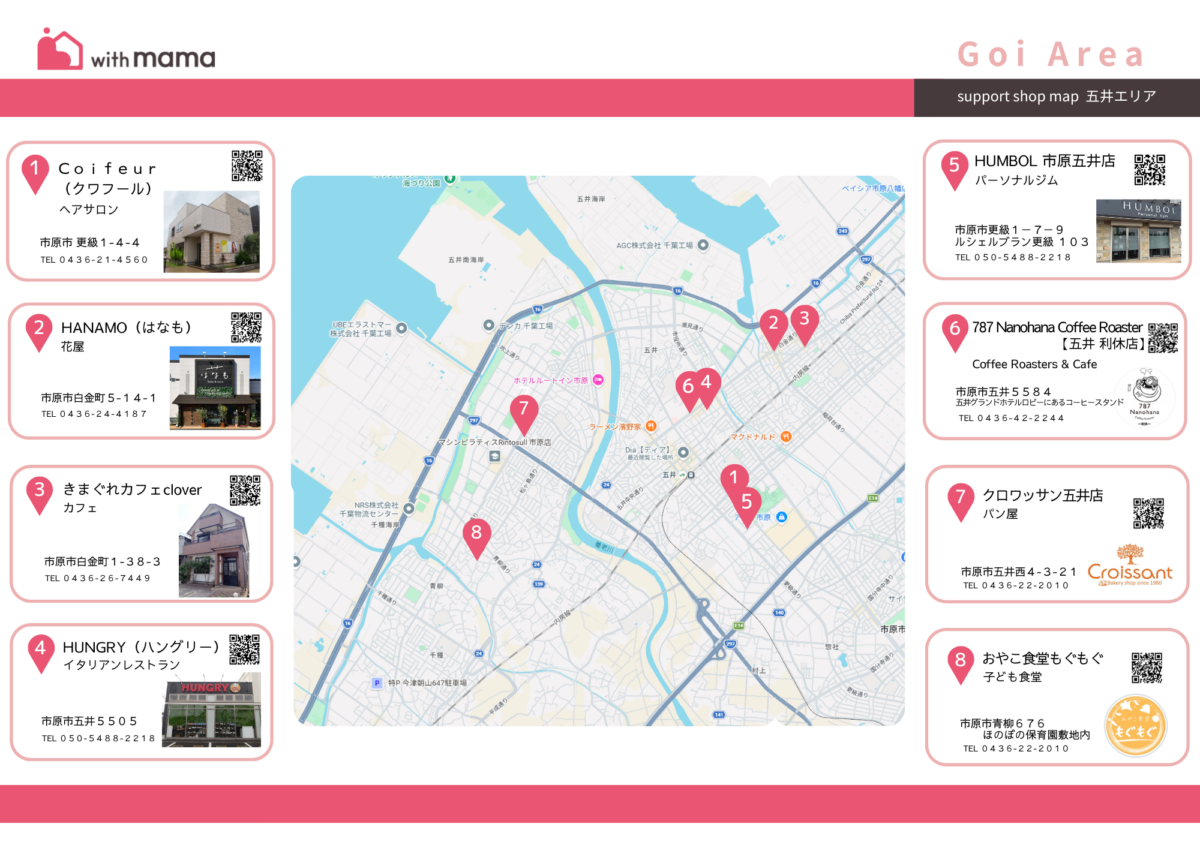The height and width of the screenshot is (848, 1200).
Task: Select map pin number 6 on the map
Action: [687, 390]
